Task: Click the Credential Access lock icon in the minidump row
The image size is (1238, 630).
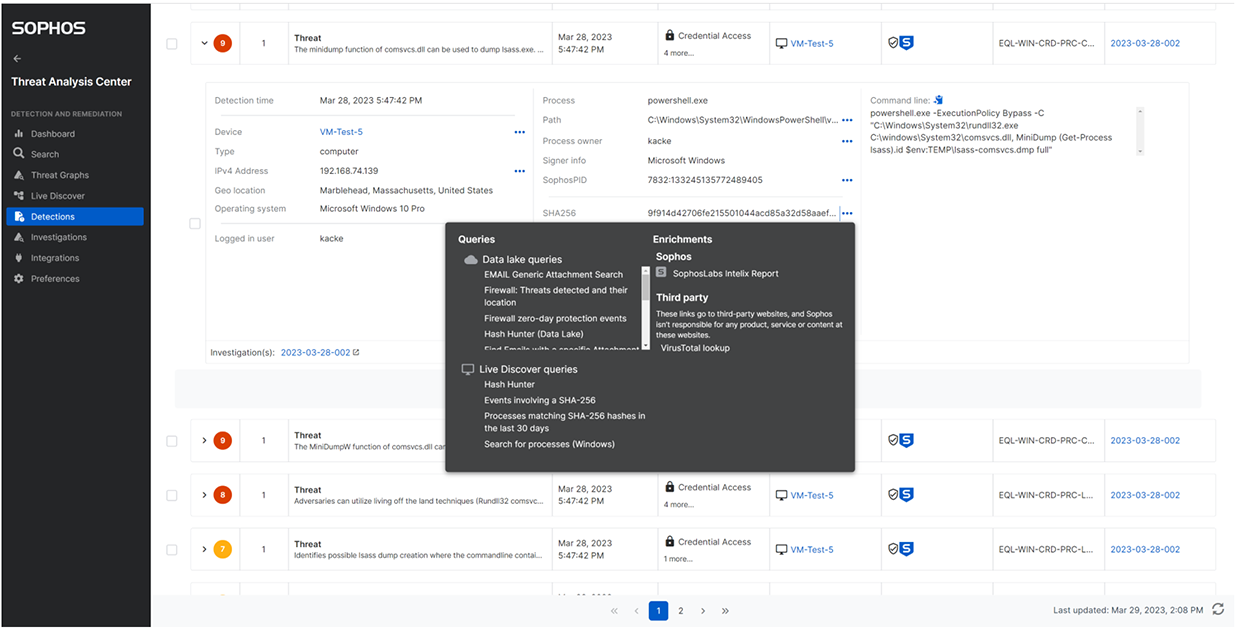Action: click(x=669, y=35)
